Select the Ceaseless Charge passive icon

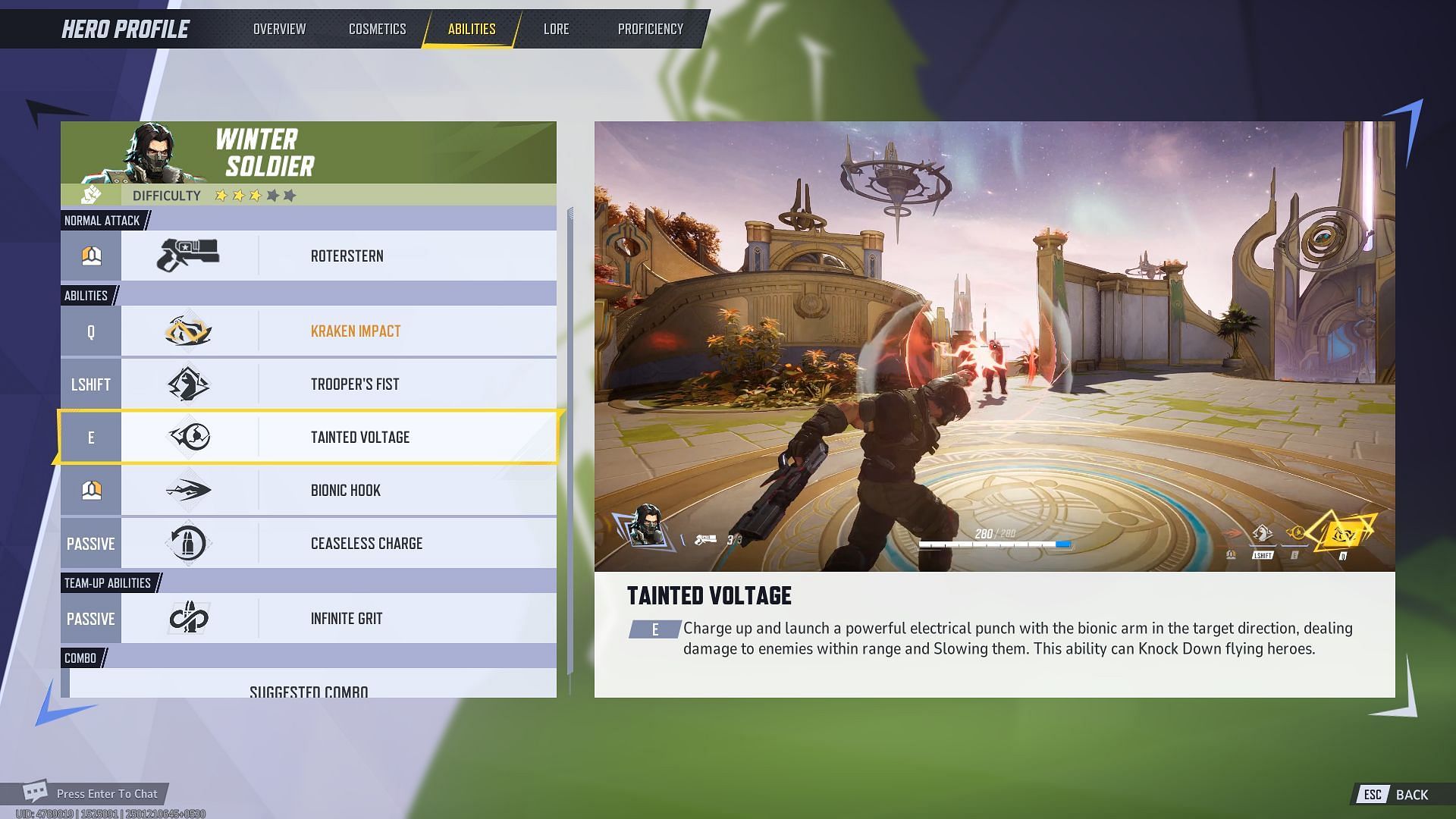point(187,543)
